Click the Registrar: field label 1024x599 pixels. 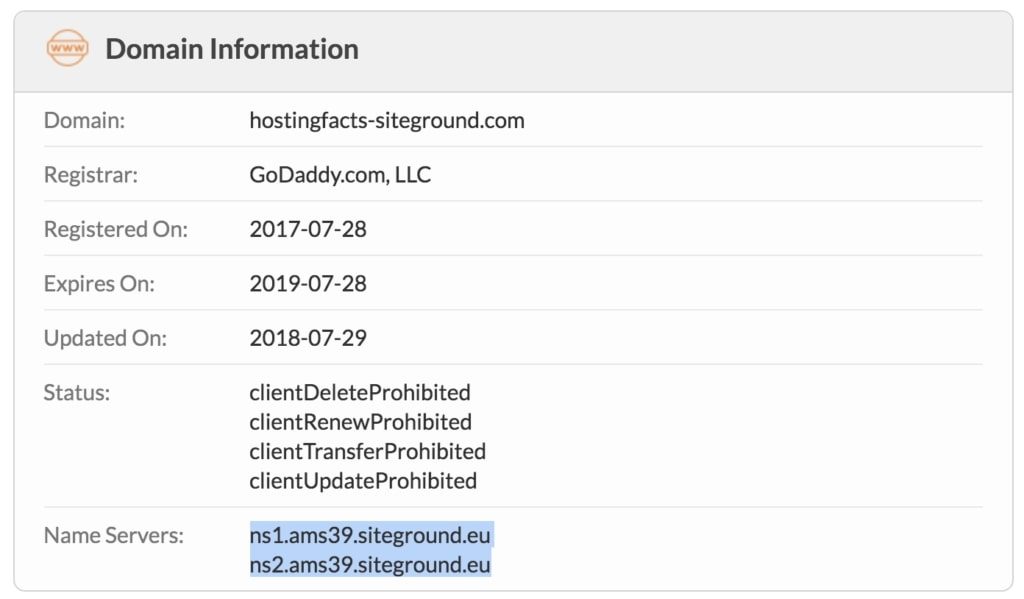pos(90,174)
